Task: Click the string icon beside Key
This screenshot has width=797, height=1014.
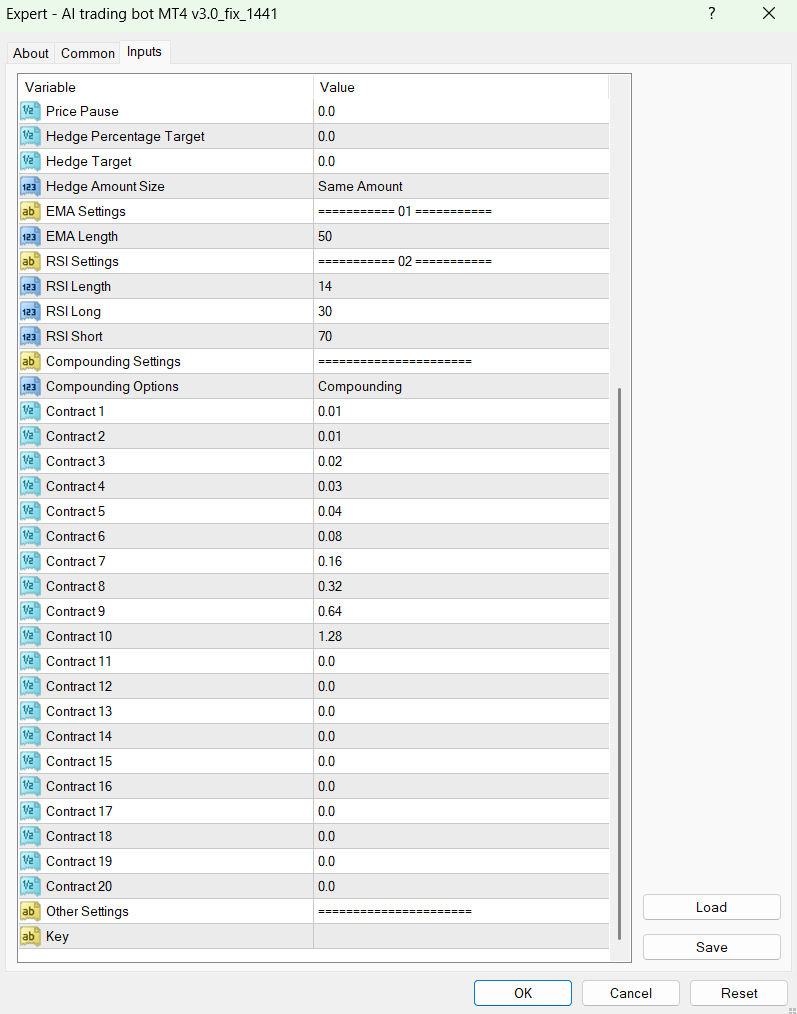Action: (30, 936)
